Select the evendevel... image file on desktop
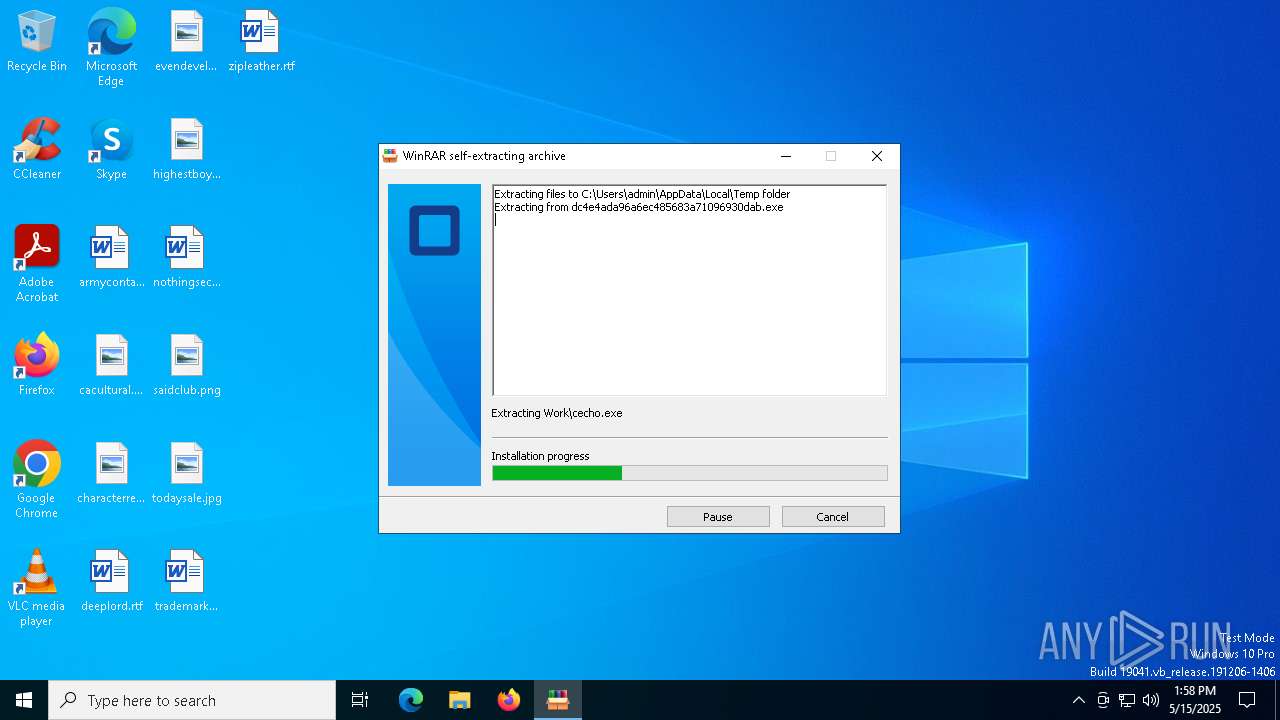Viewport: 1280px width, 720px height. coord(186,42)
